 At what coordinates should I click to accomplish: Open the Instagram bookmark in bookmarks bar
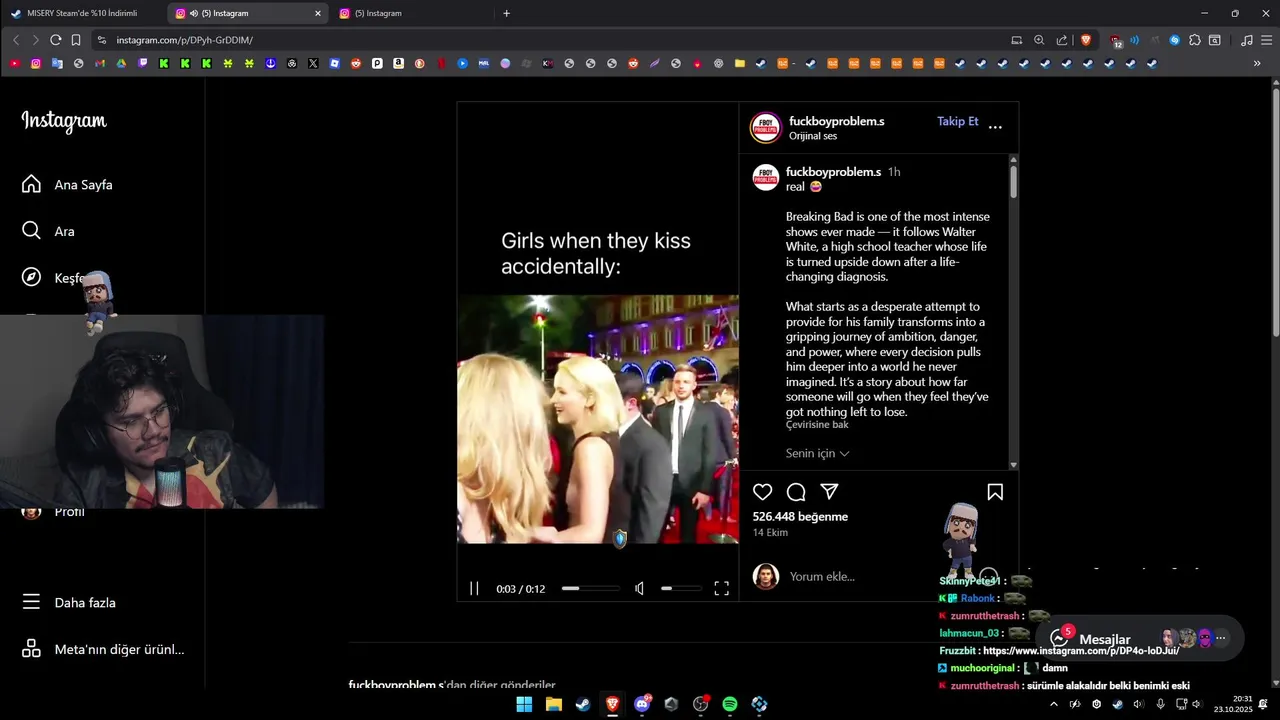click(x=36, y=63)
